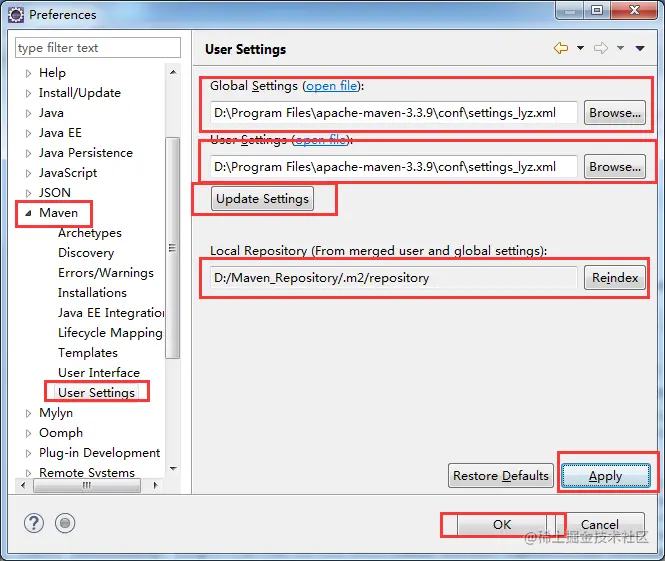The height and width of the screenshot is (561, 665).
Task: Click the User Settings path field
Action: (394, 167)
